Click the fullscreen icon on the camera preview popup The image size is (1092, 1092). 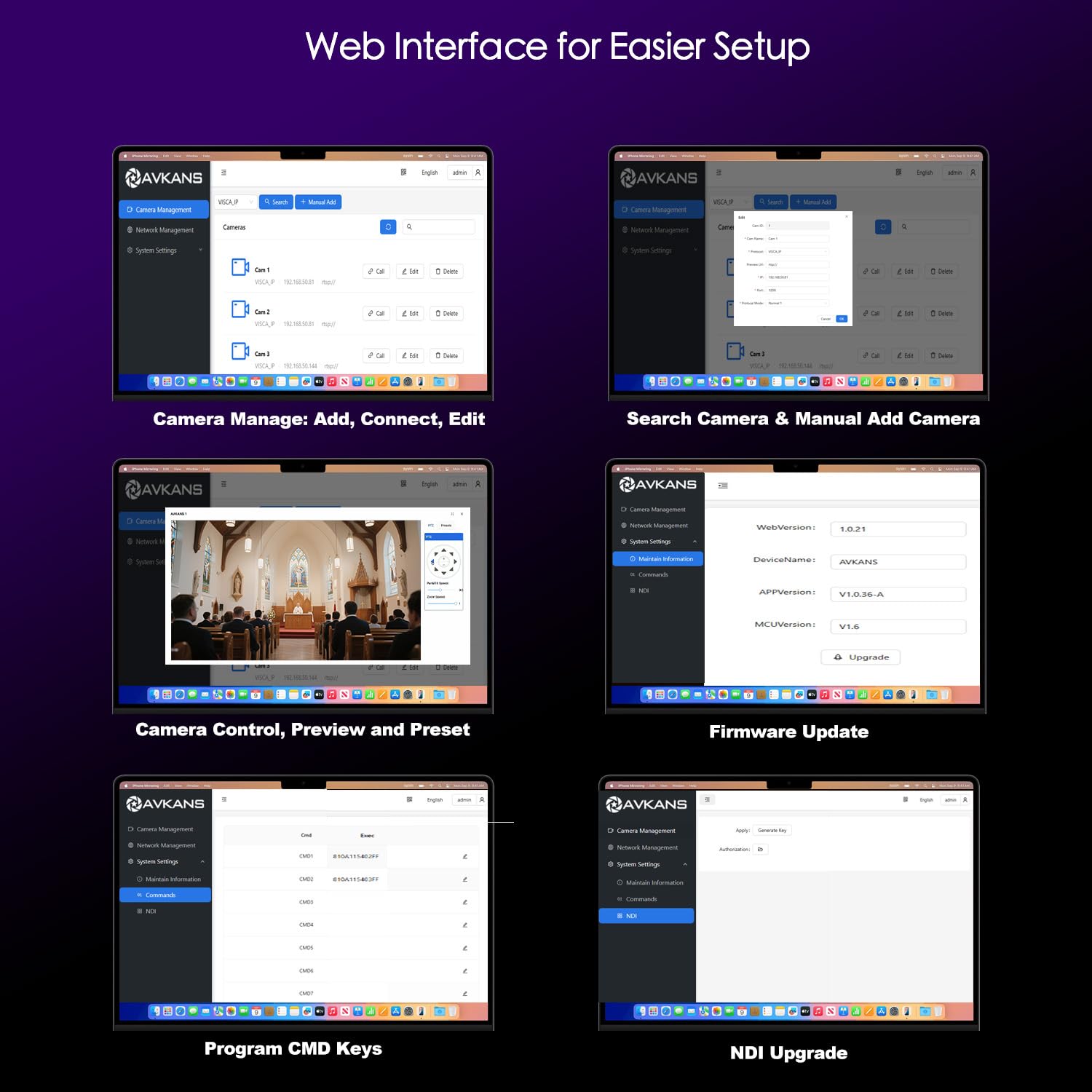click(452, 514)
